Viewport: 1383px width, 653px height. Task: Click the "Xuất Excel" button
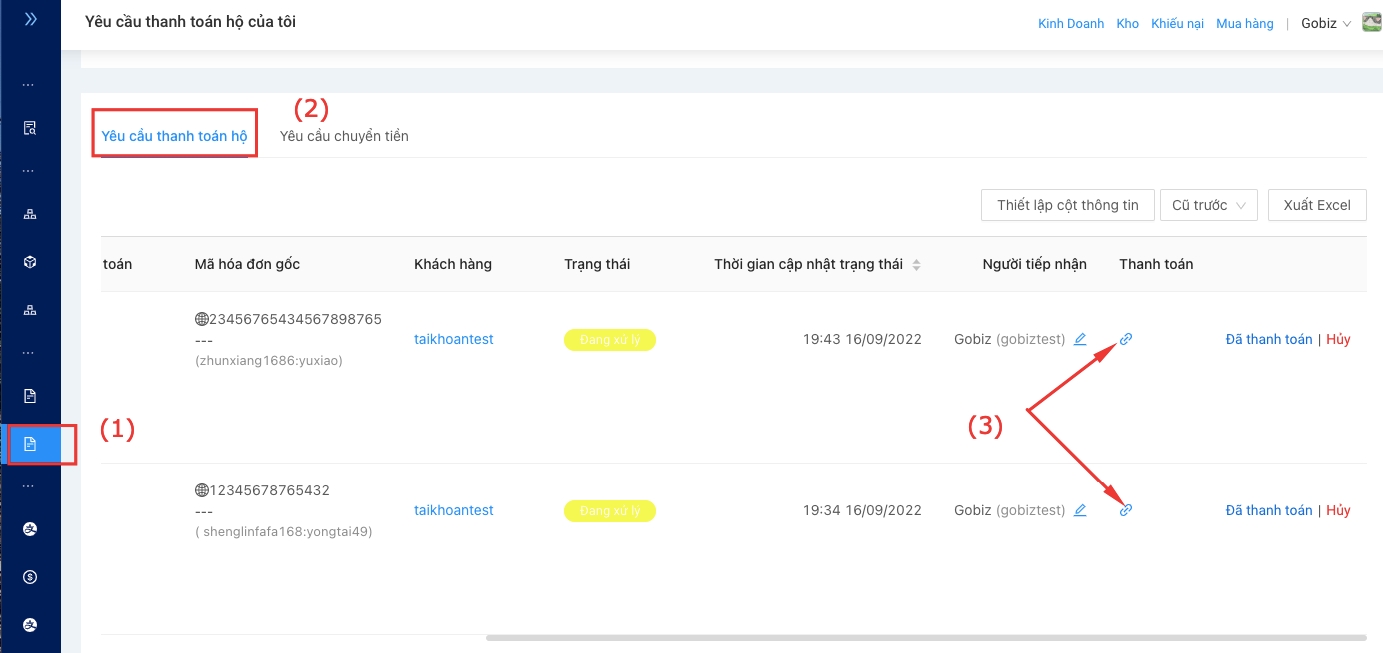[x=1317, y=205]
